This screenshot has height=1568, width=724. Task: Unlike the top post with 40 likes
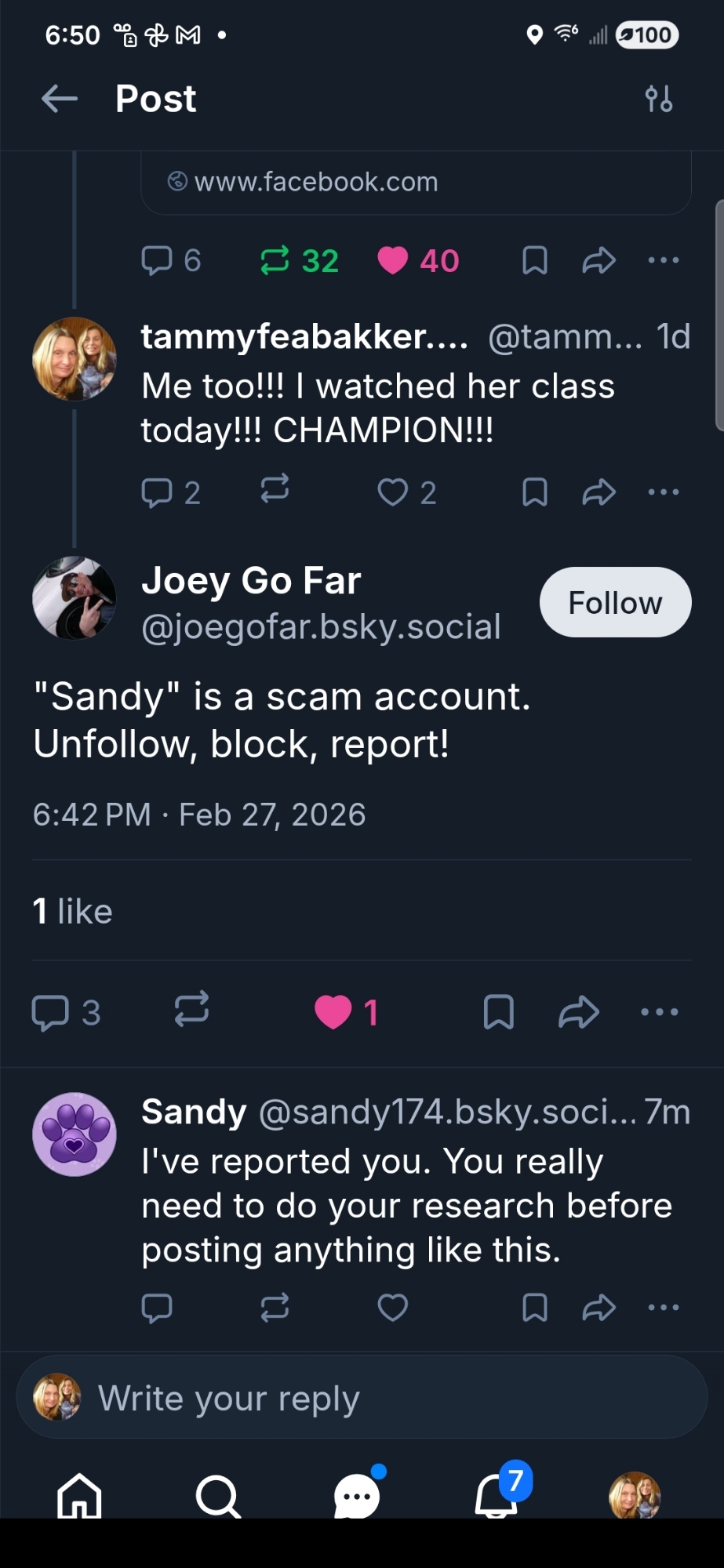click(393, 260)
